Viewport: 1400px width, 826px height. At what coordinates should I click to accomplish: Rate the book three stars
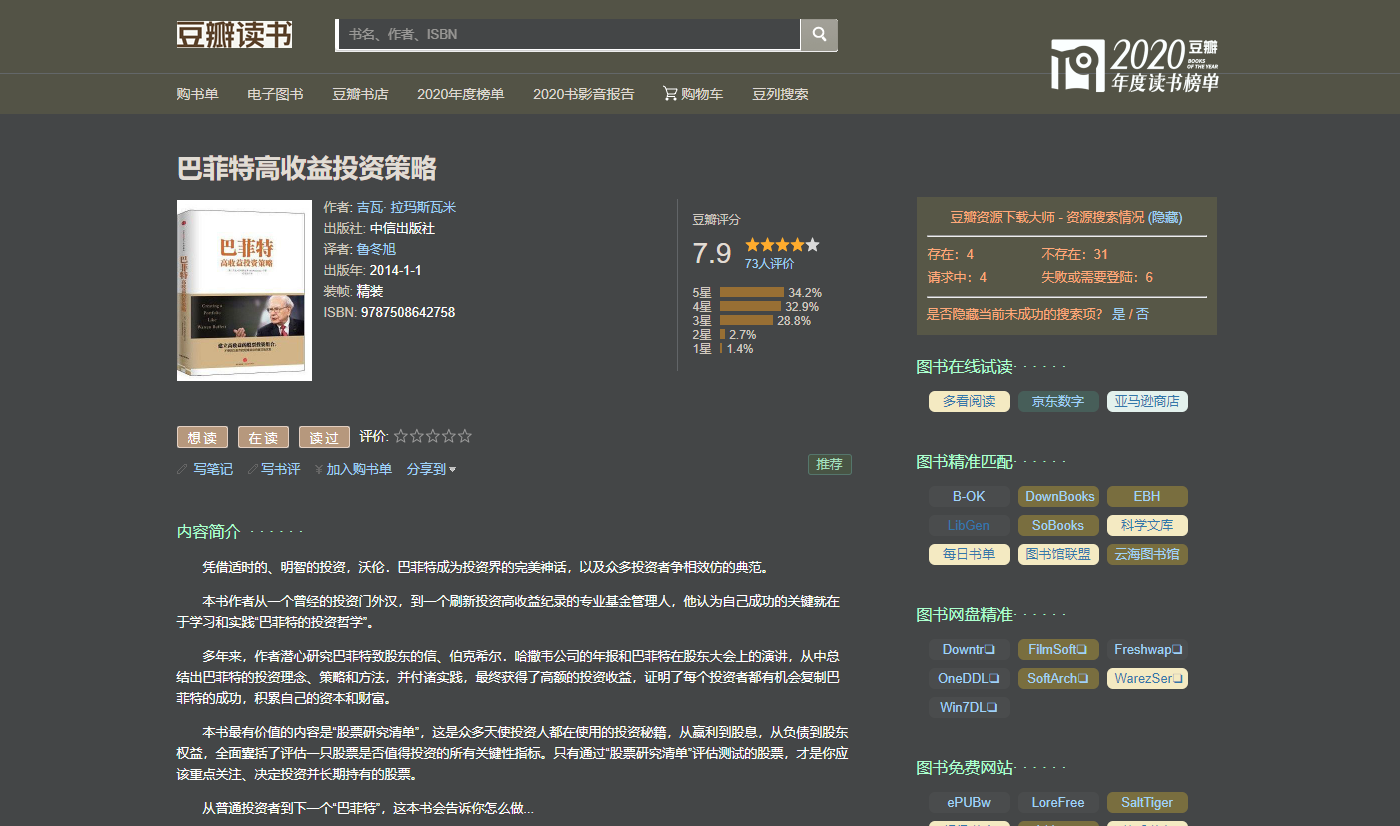click(433, 436)
